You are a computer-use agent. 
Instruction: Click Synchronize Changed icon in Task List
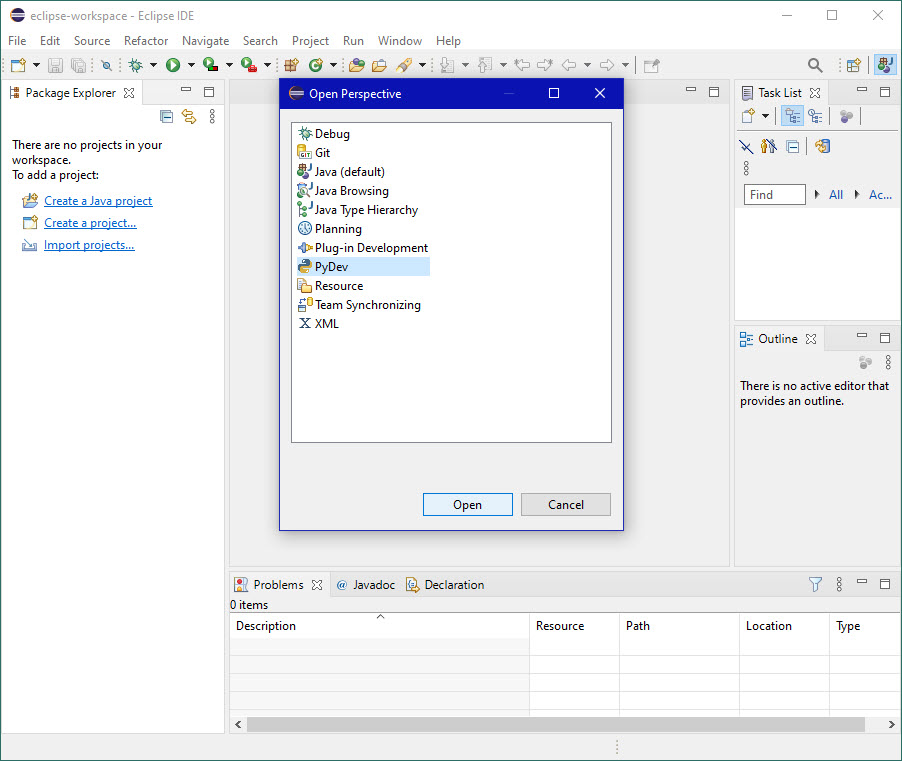[822, 146]
